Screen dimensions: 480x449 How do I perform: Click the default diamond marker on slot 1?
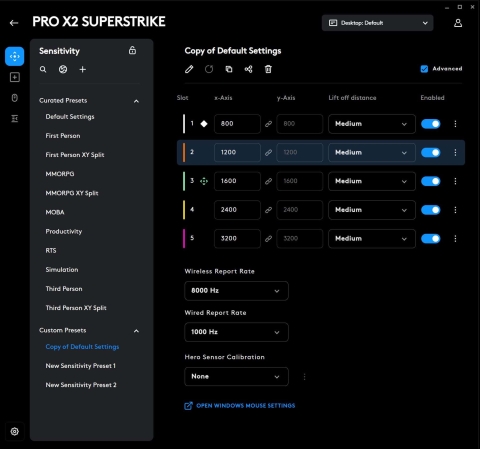point(204,124)
